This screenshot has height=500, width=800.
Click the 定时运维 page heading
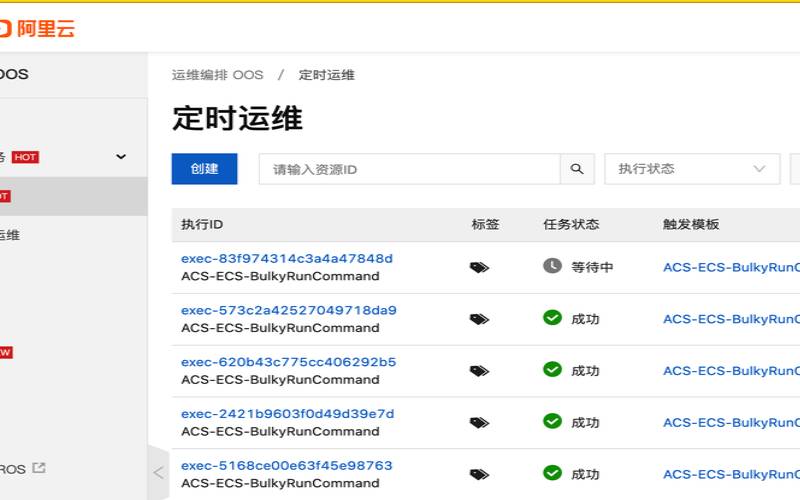[x=238, y=118]
